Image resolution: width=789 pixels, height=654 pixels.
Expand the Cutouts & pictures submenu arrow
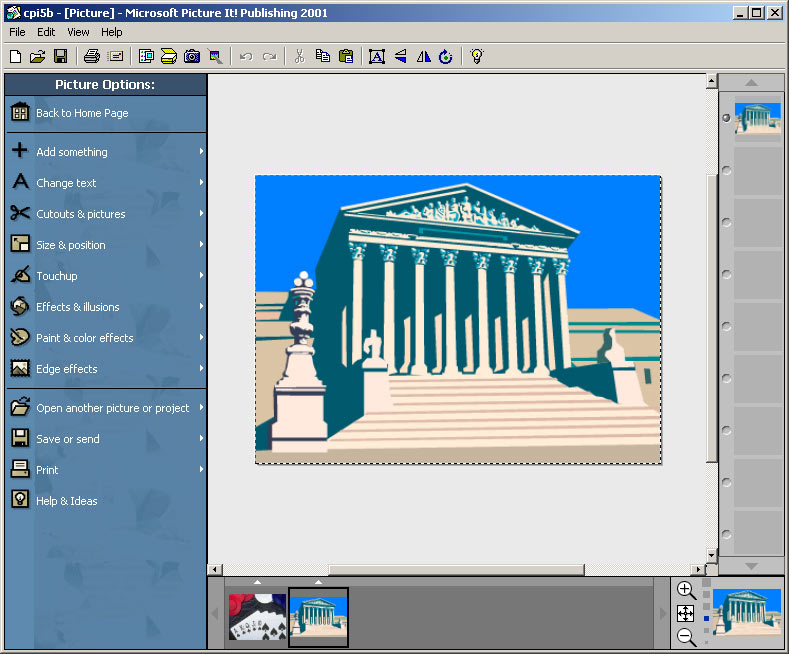click(x=201, y=213)
